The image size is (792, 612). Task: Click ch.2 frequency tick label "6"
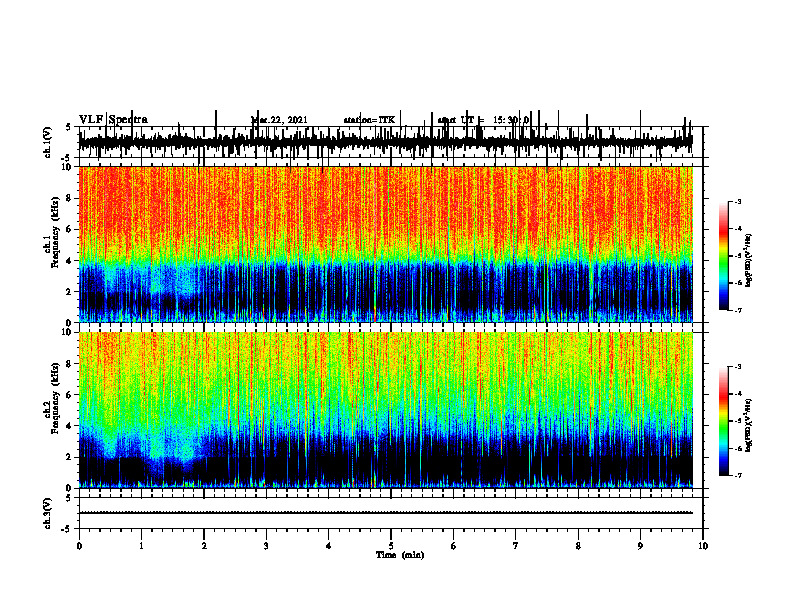tap(70, 395)
